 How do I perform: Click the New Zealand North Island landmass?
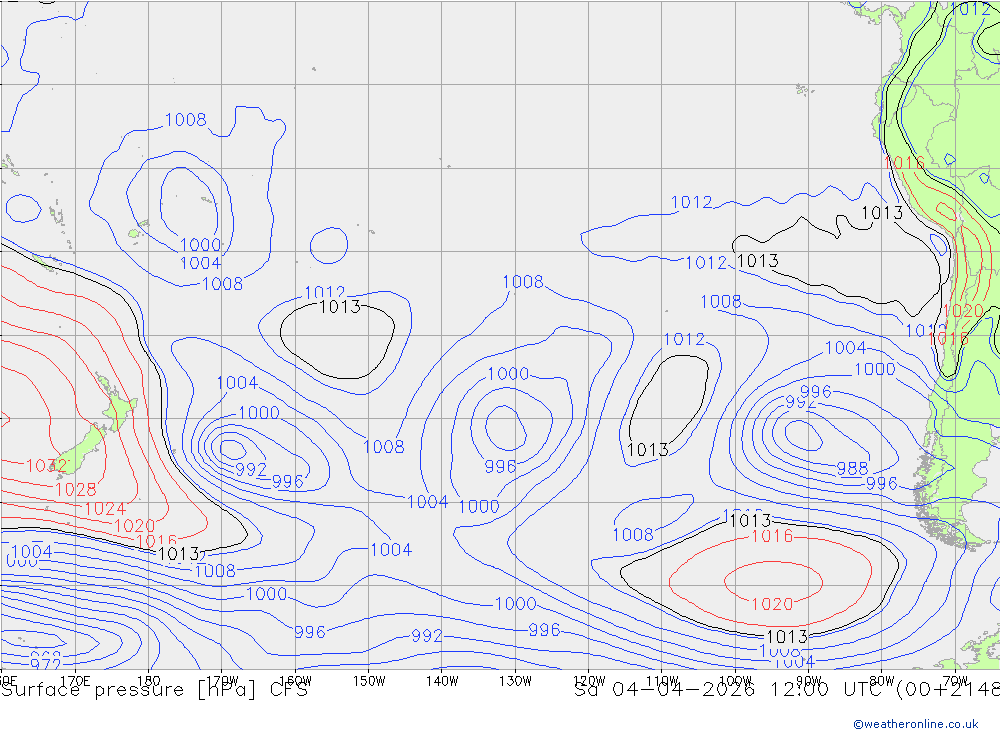[117, 404]
